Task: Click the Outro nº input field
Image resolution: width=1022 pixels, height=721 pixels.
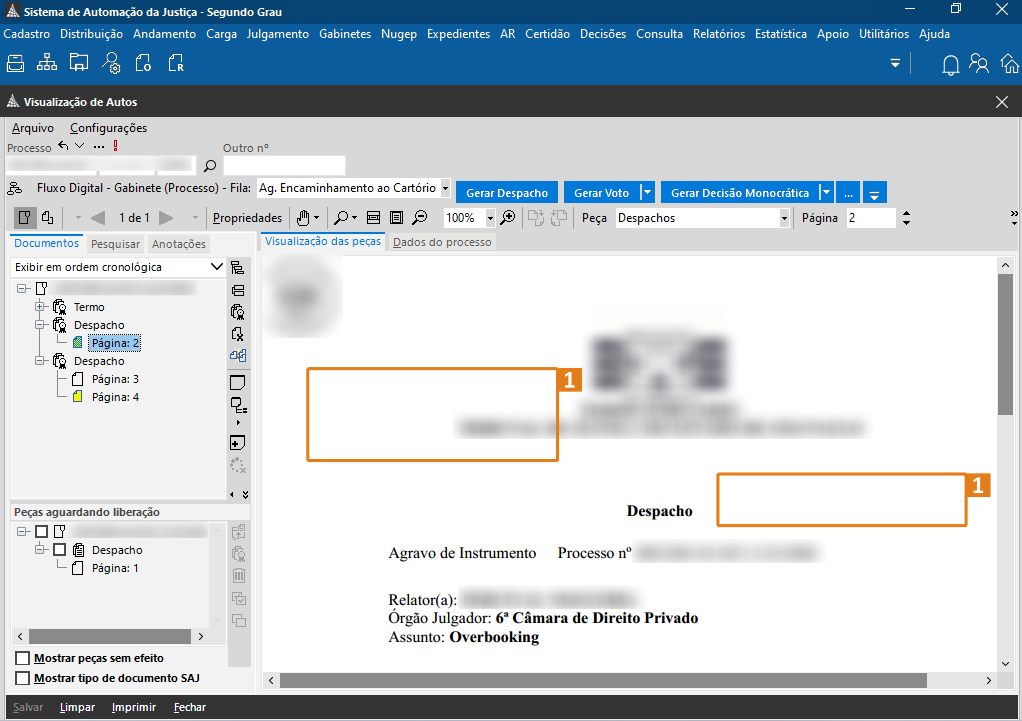Action: 284,166
